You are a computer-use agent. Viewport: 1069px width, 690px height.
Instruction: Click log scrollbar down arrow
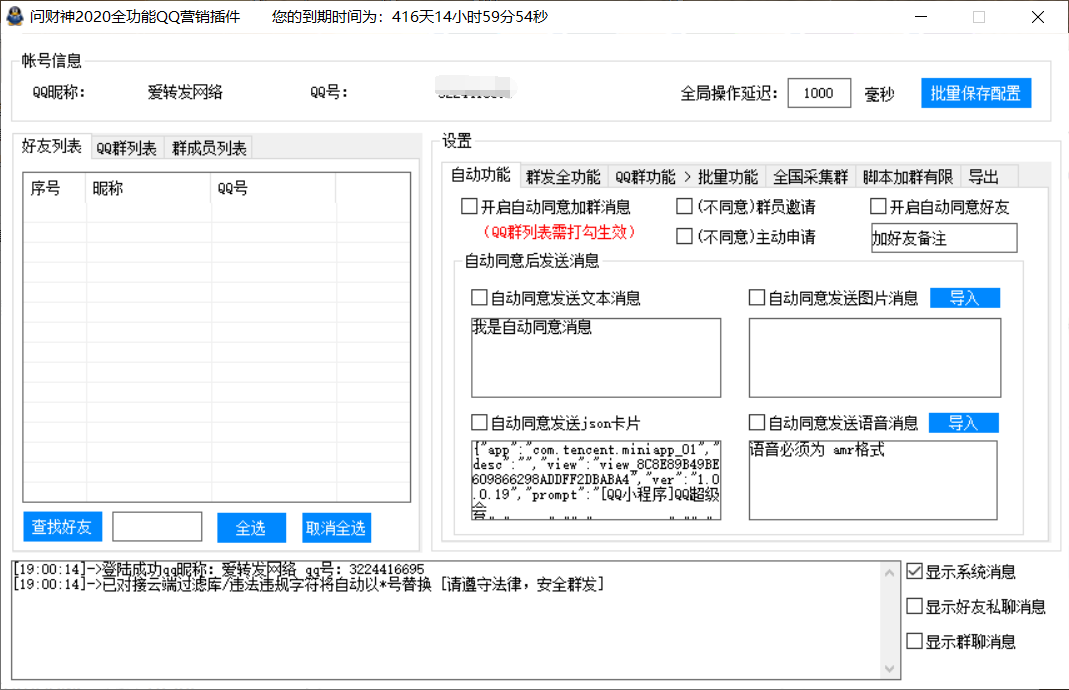click(890, 669)
